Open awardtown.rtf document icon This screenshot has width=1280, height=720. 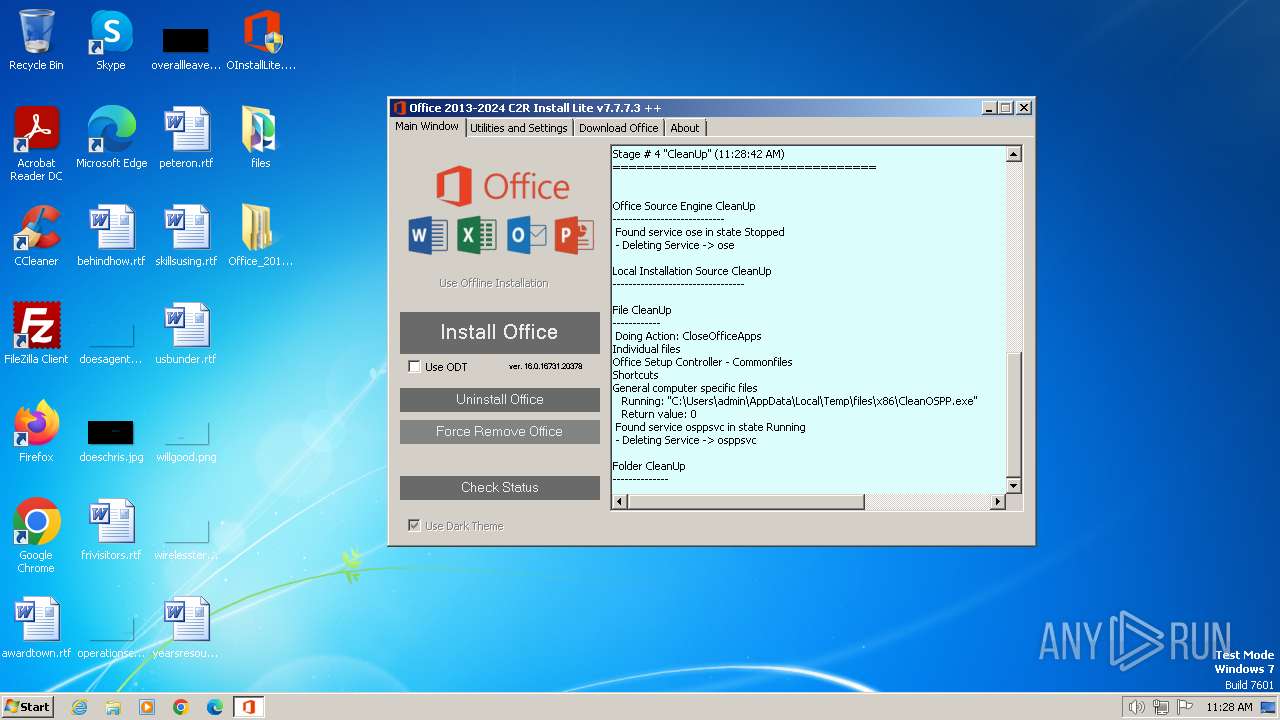pos(36,627)
